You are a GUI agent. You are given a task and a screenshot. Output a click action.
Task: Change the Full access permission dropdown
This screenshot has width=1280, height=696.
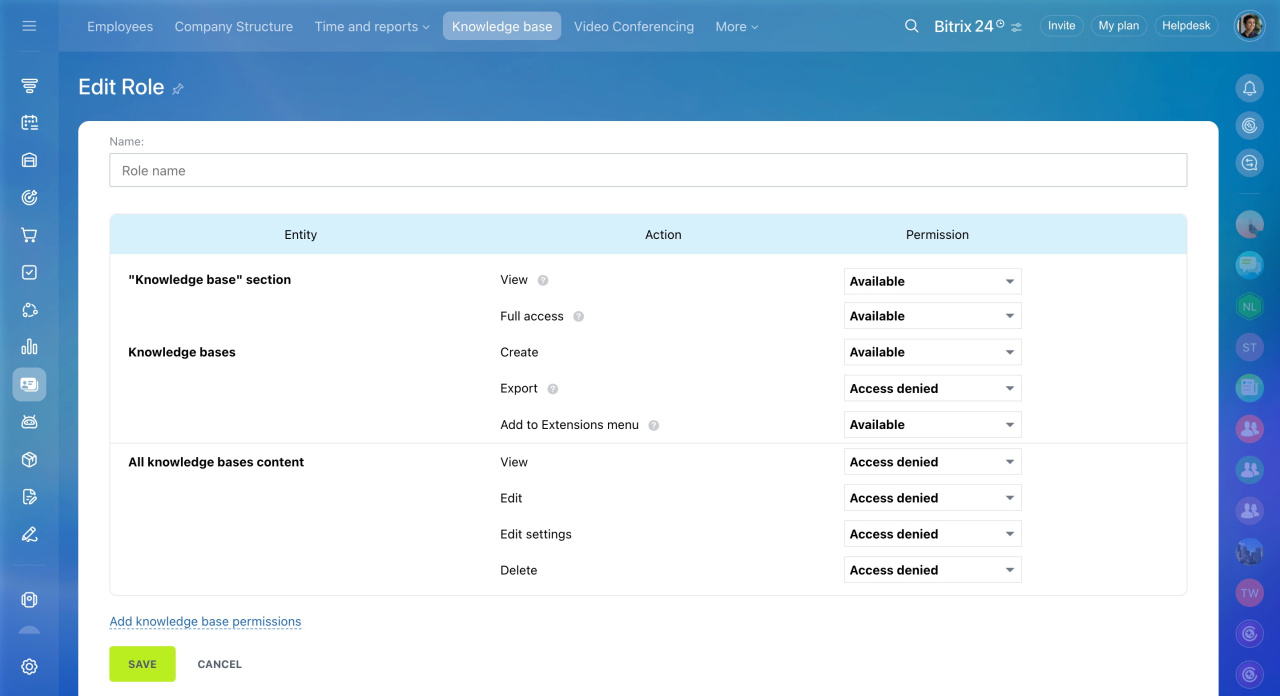pos(932,316)
